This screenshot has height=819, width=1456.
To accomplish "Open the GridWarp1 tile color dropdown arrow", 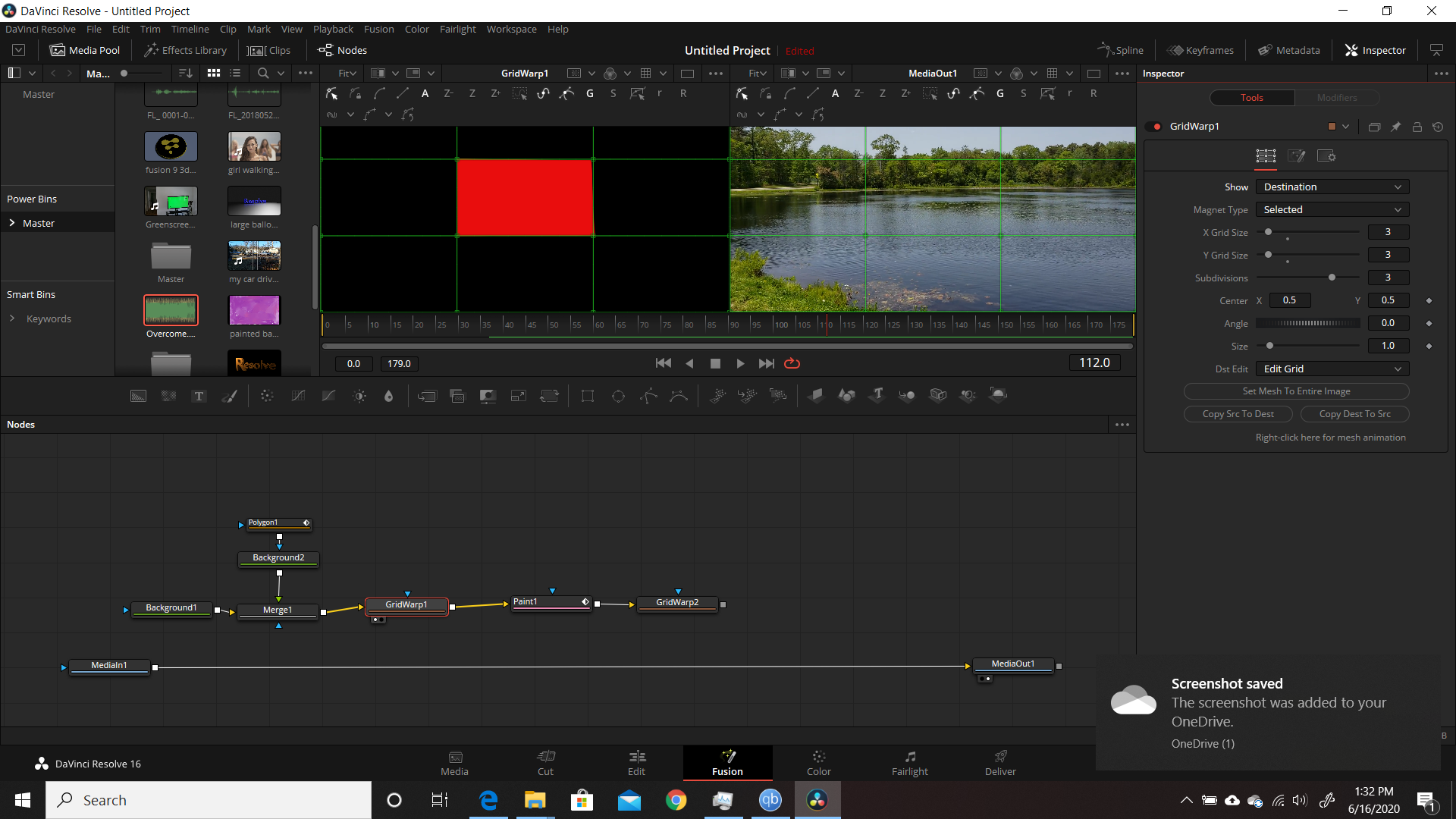I will (1346, 127).
